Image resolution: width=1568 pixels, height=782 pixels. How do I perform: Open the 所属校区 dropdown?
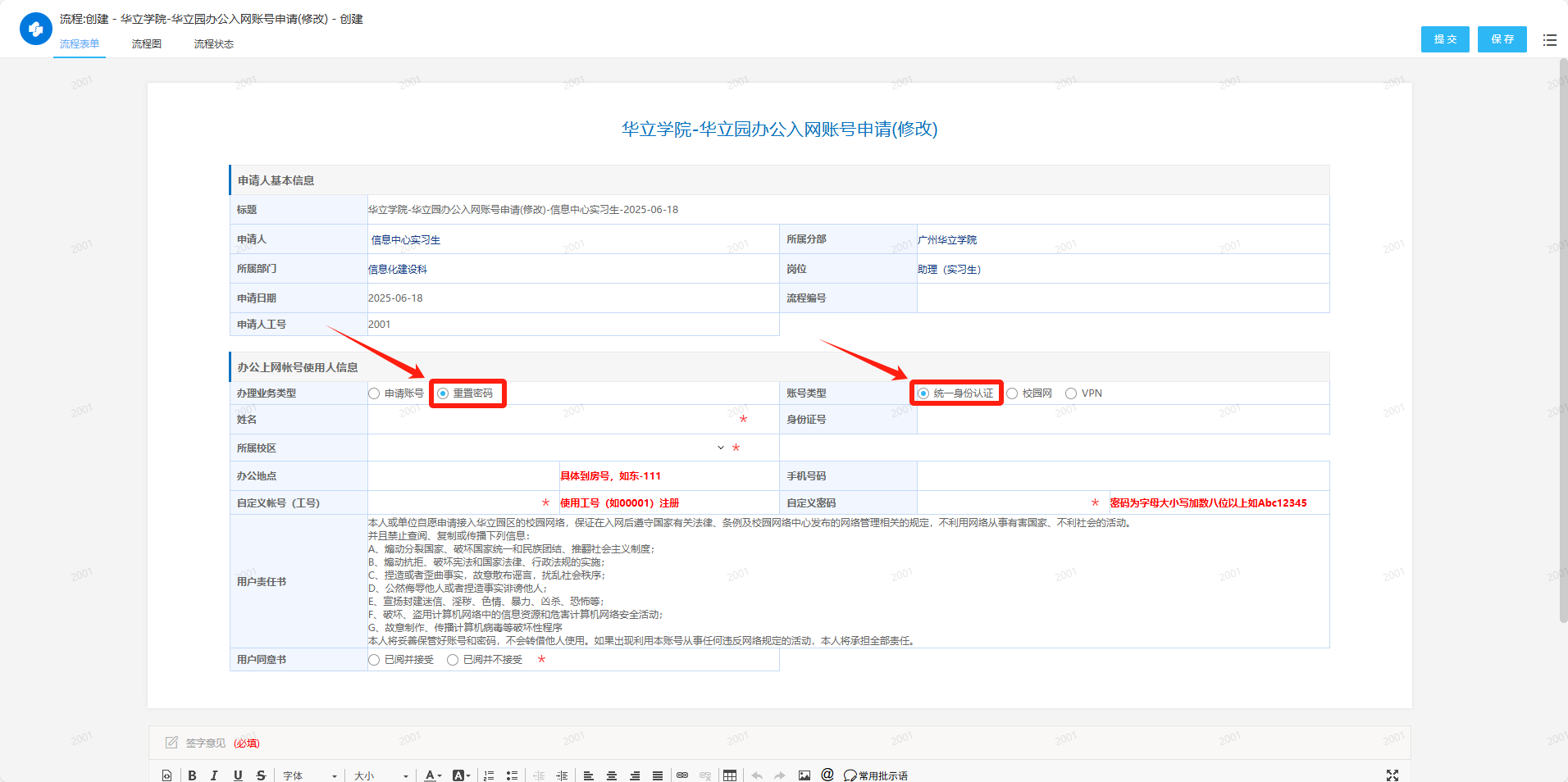[720, 448]
